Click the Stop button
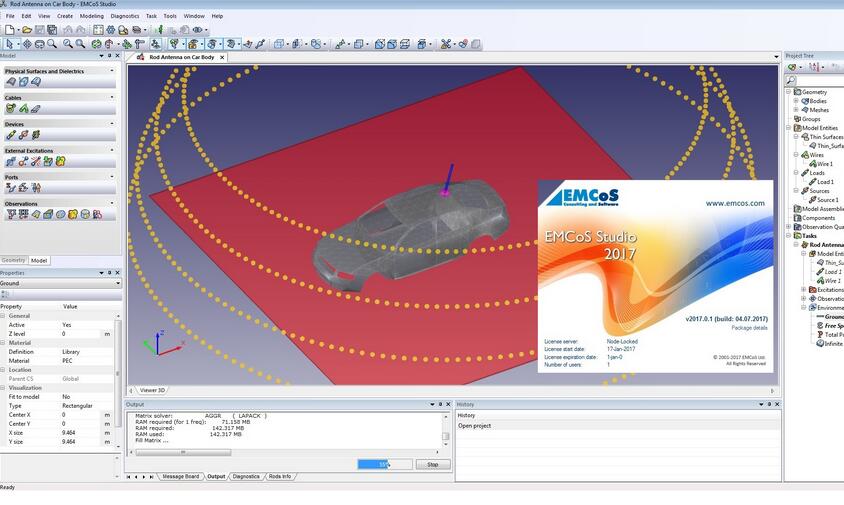 click(x=433, y=464)
